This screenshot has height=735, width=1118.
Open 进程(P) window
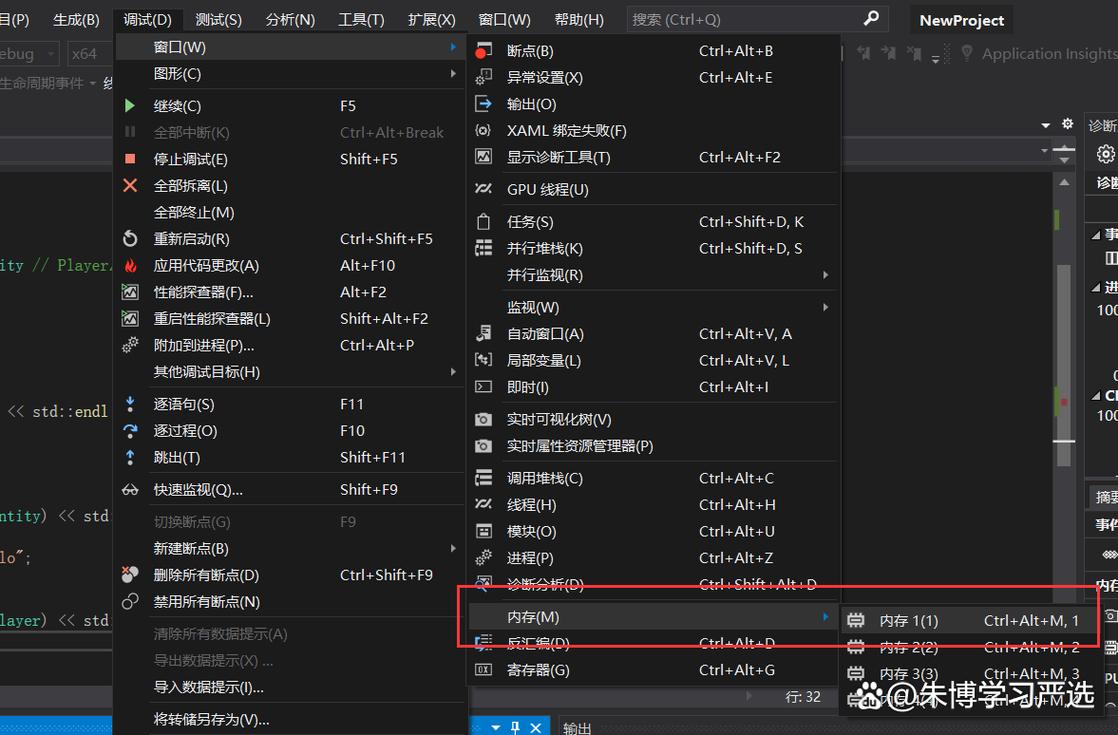click(x=653, y=557)
